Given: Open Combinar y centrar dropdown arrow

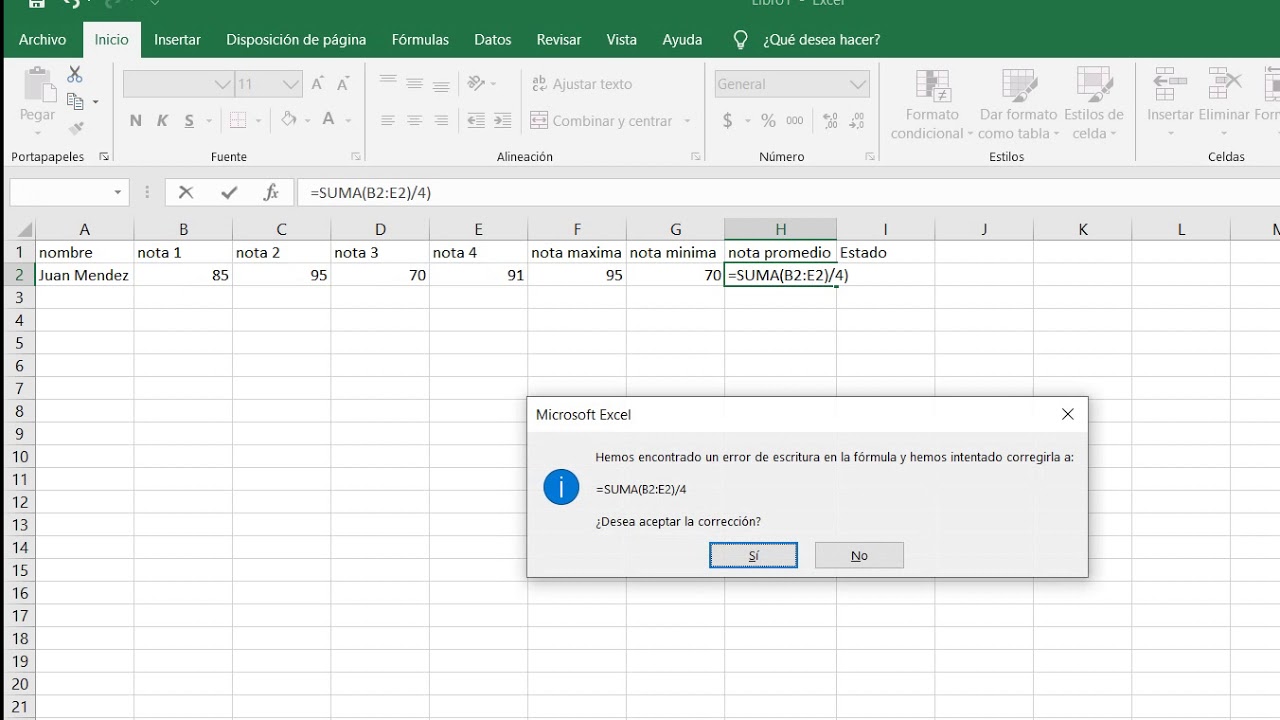Looking at the screenshot, I should (687, 121).
